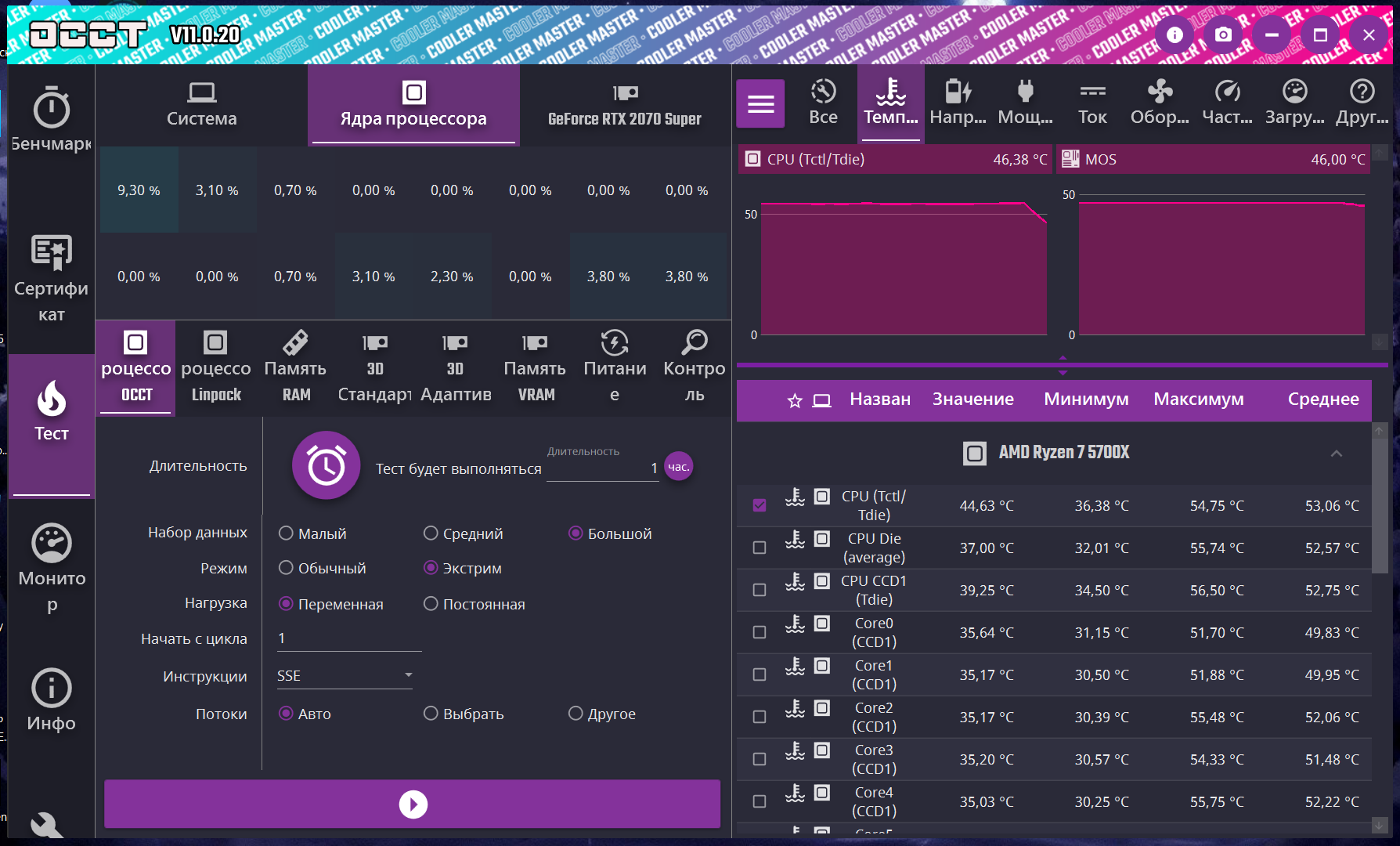Select the Память VRAM test
Screen dimensions: 1400x846
click(535, 367)
